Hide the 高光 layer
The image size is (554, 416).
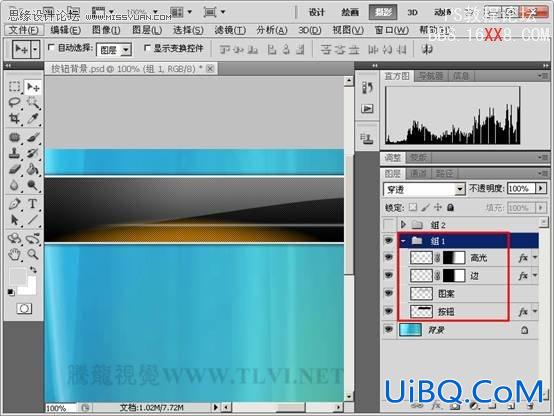[x=389, y=258]
